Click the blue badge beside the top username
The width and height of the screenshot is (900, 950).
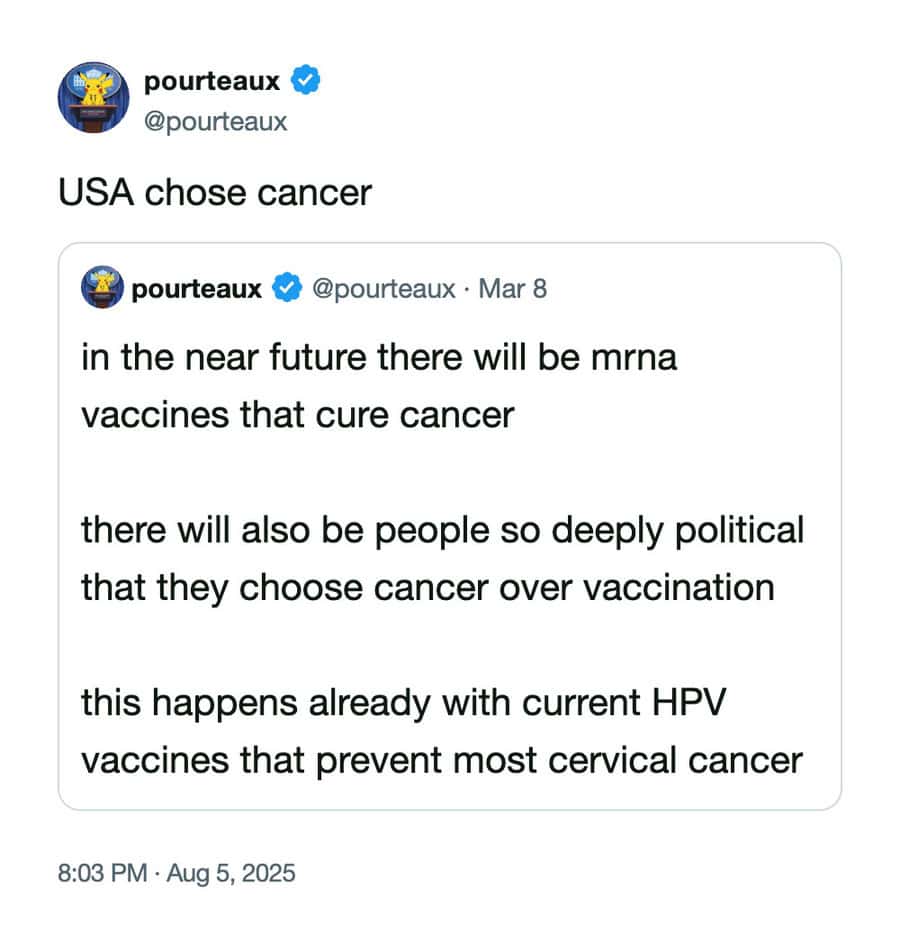pos(305,81)
